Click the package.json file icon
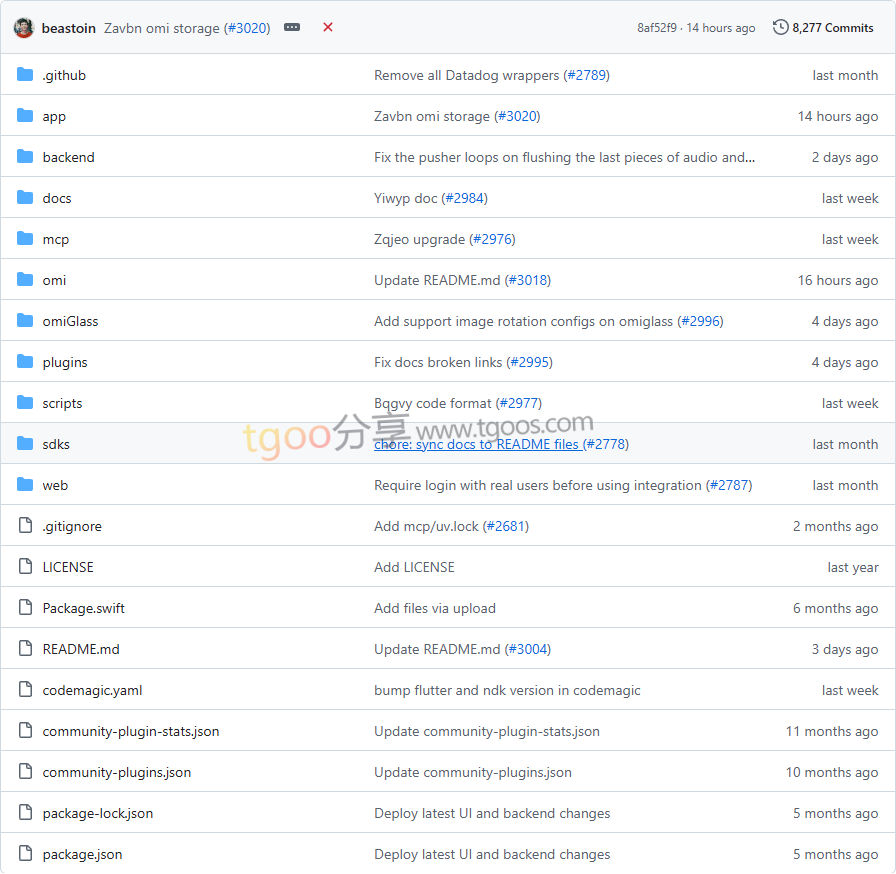This screenshot has height=874, width=896. point(25,854)
